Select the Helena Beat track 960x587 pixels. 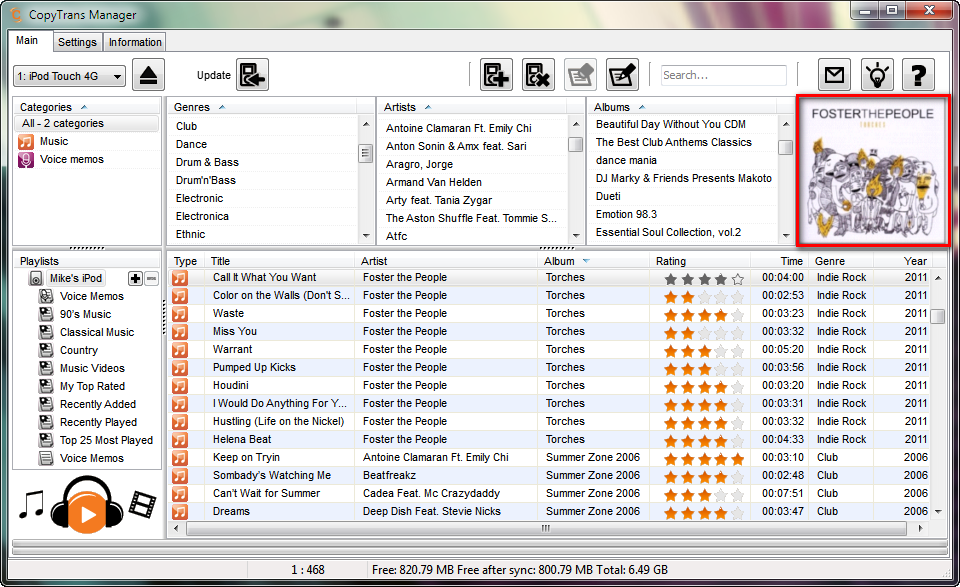[242, 439]
